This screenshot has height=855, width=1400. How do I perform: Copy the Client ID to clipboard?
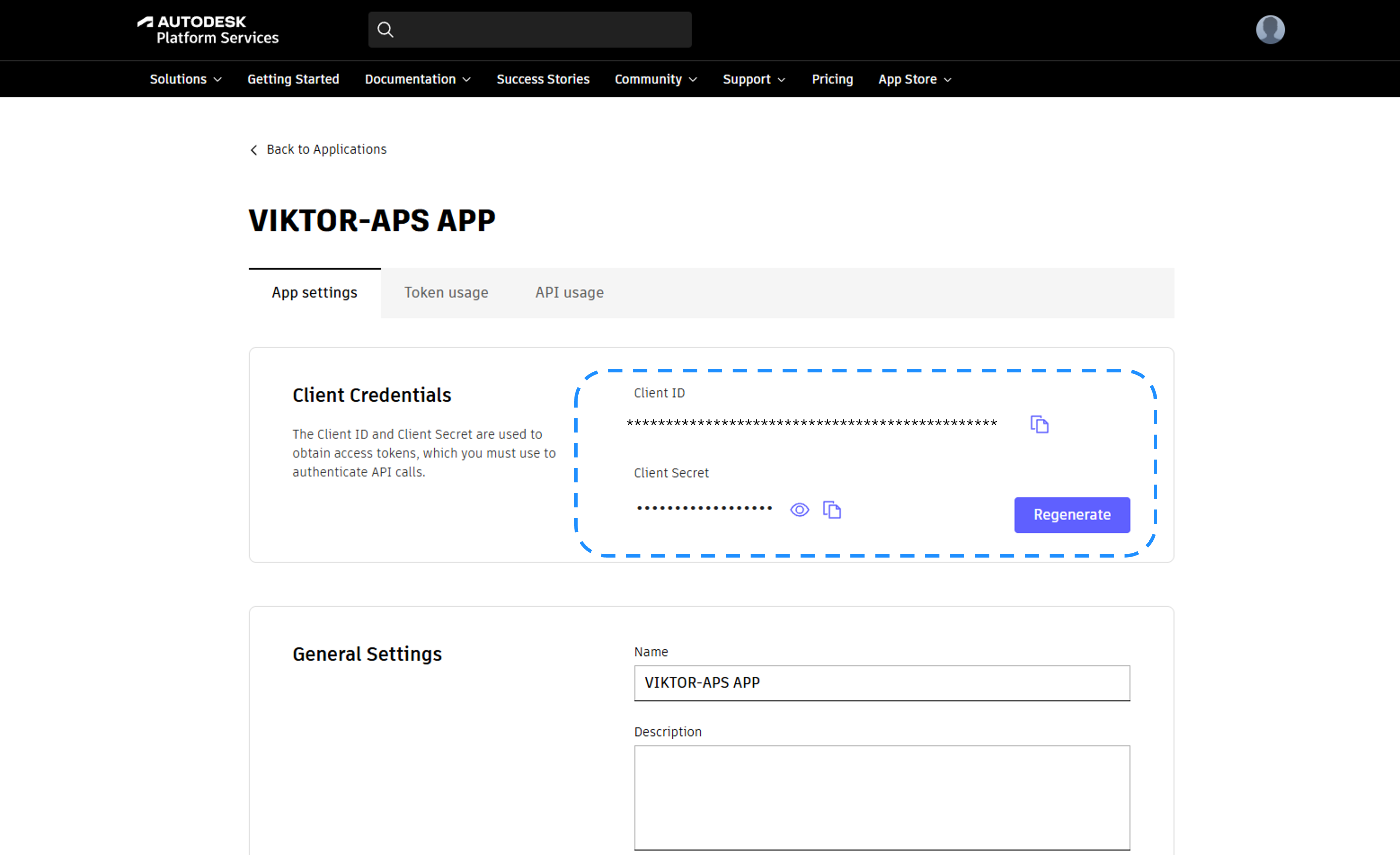pyautogui.click(x=1039, y=424)
